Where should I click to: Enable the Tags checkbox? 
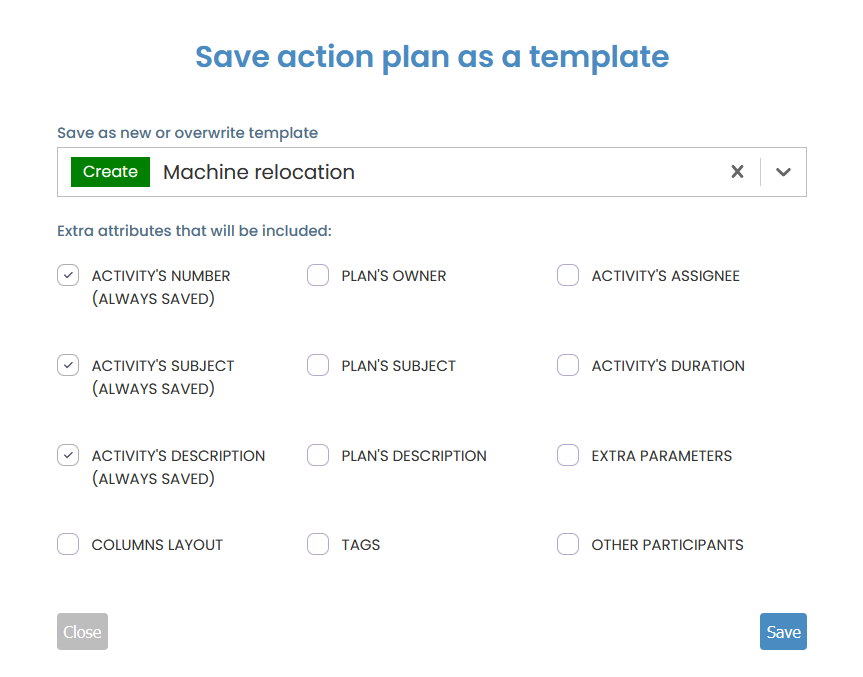coord(318,545)
